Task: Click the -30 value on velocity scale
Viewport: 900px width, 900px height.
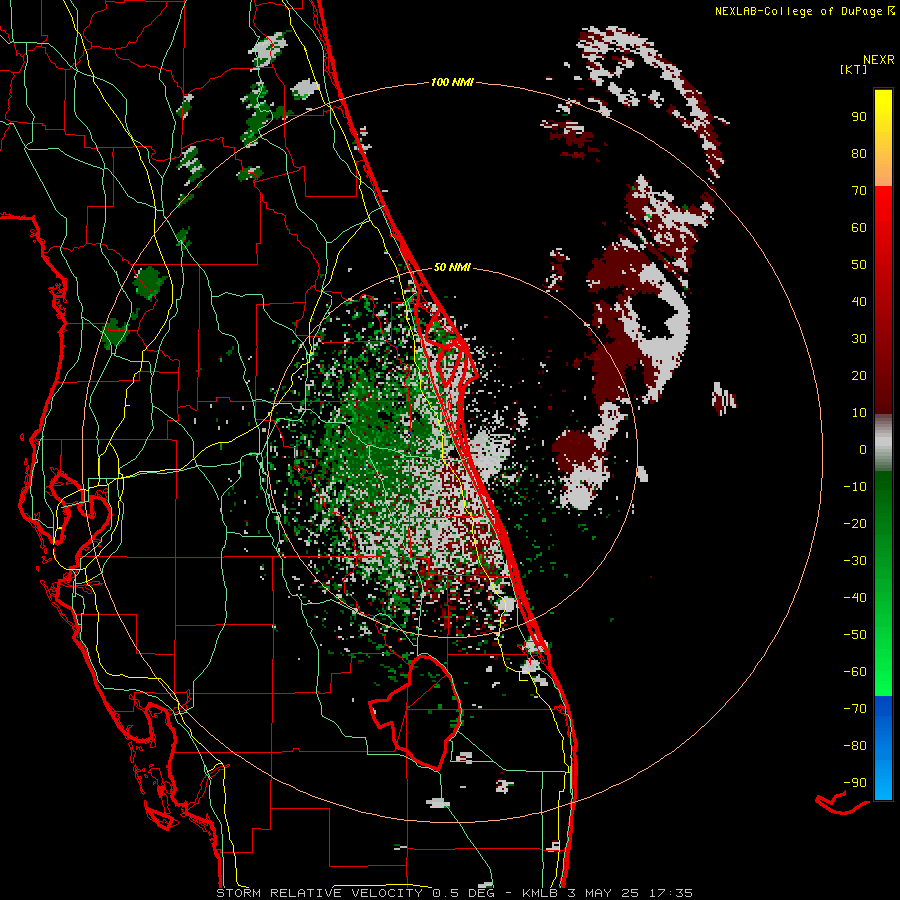Action: 855,561
